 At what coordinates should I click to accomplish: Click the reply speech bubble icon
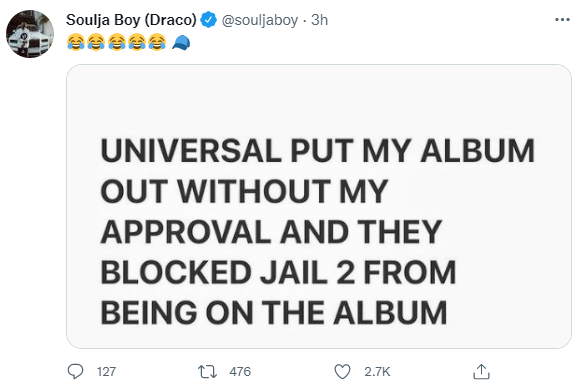(x=75, y=372)
